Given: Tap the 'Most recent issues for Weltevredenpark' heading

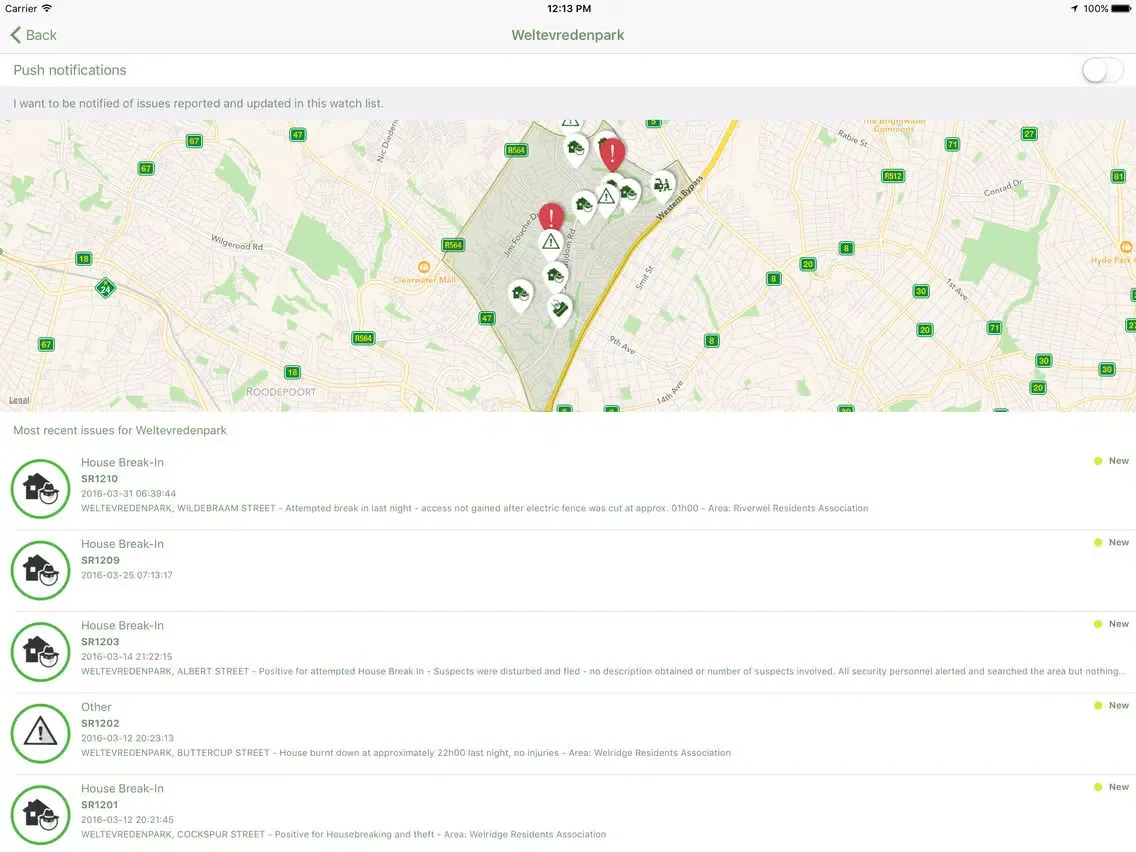Looking at the screenshot, I should [x=120, y=430].
